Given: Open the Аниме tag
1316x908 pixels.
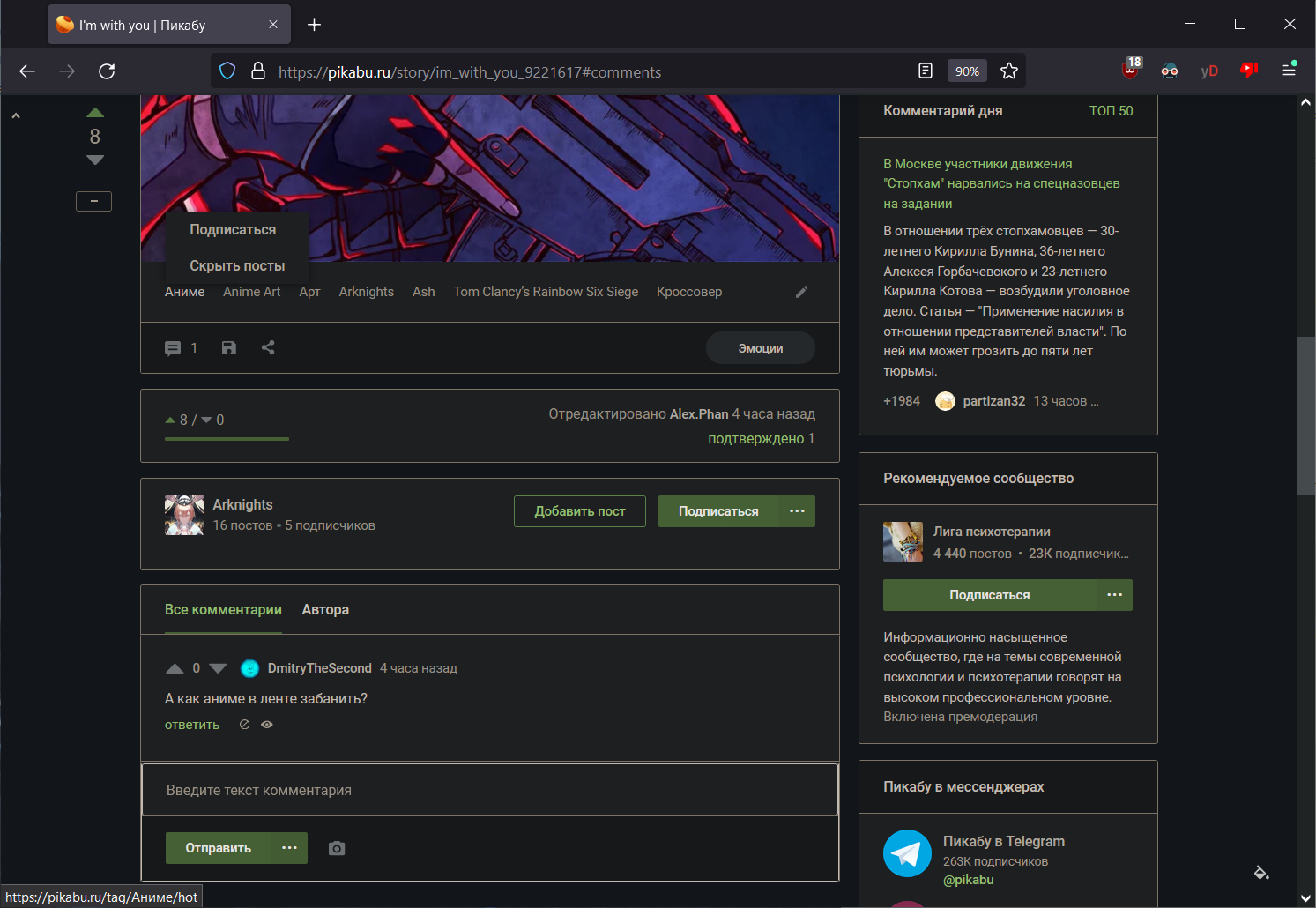Looking at the screenshot, I should tap(184, 292).
